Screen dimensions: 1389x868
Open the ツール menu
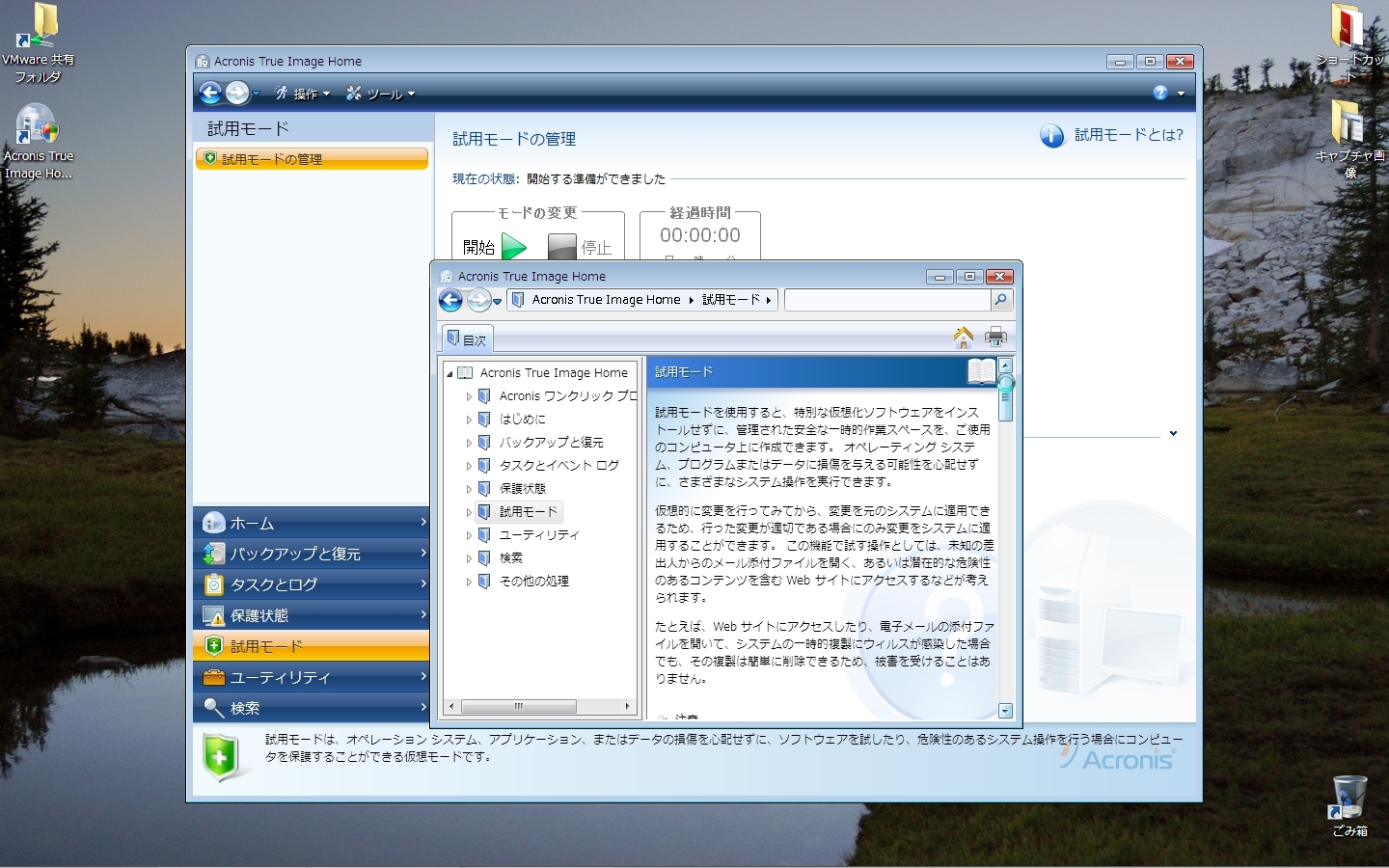tap(381, 94)
